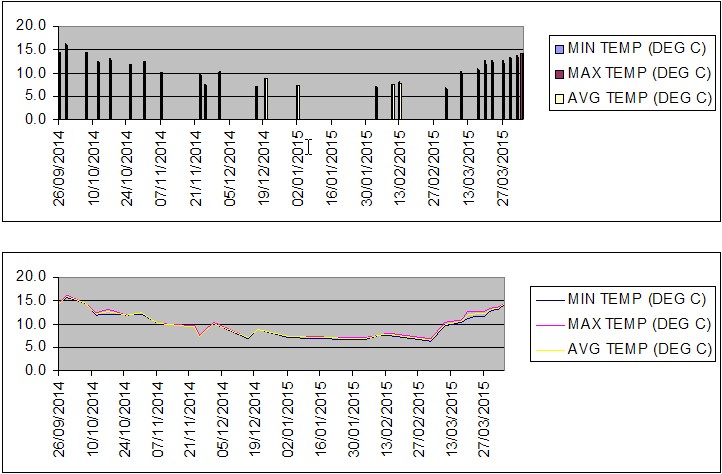The image size is (722, 474).
Task: Click 26/09/2014 axis label in line chart
Action: [60, 419]
